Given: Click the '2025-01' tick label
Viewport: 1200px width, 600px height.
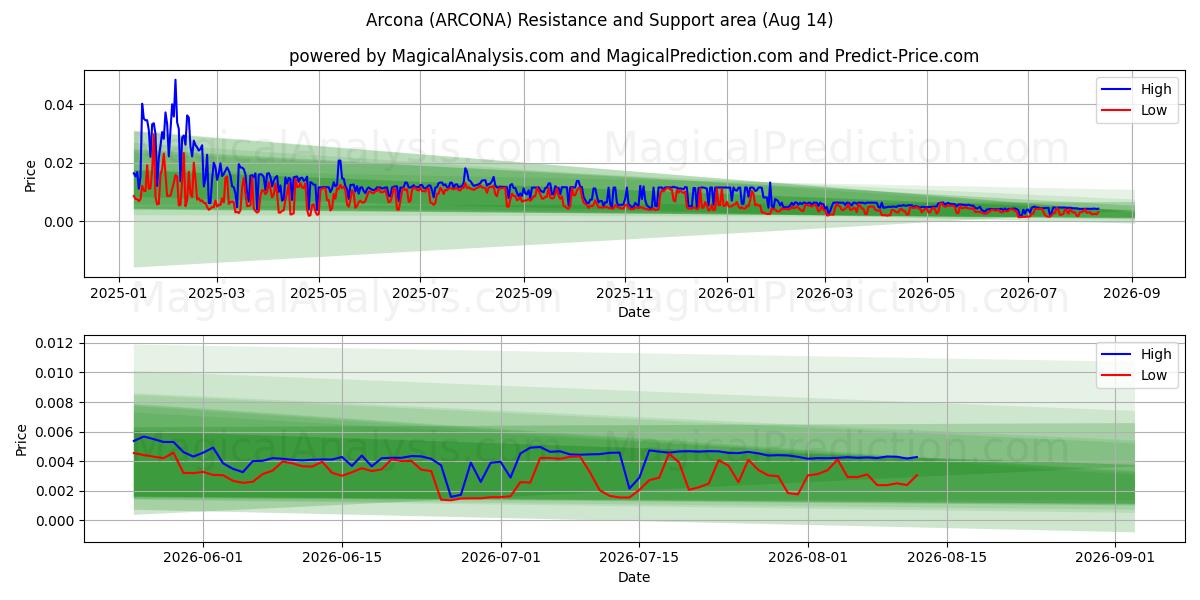Looking at the screenshot, I should [x=120, y=292].
